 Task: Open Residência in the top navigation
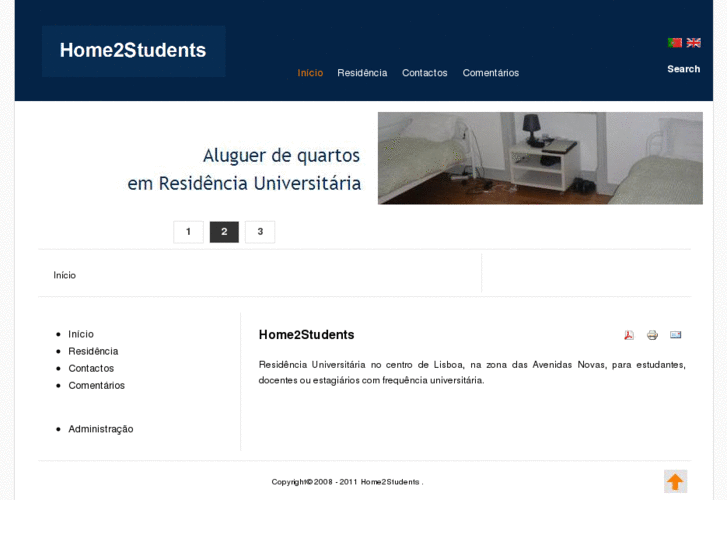(362, 73)
